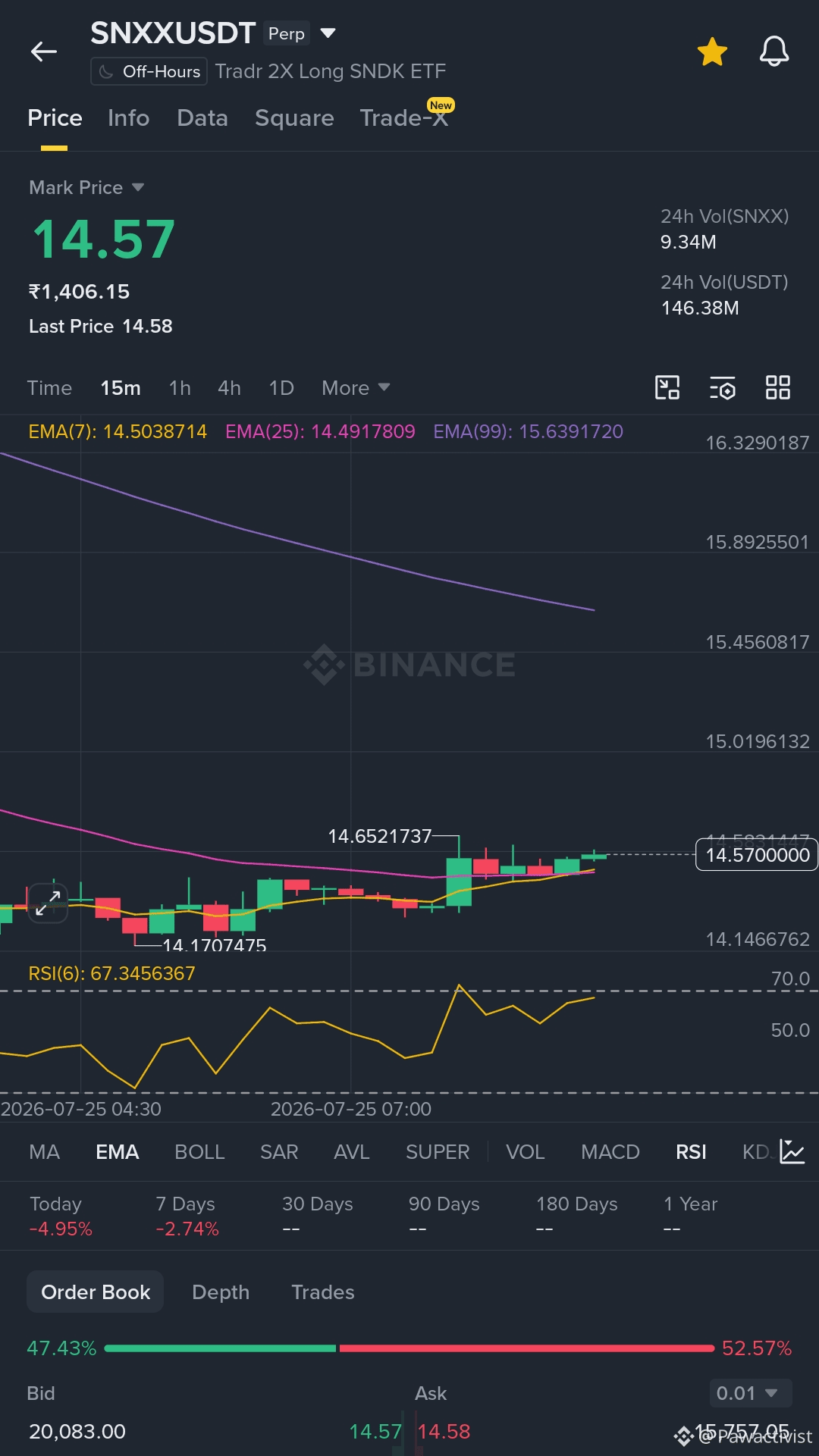Select the Time chart interval
This screenshot has width=819, height=1456.
click(49, 388)
